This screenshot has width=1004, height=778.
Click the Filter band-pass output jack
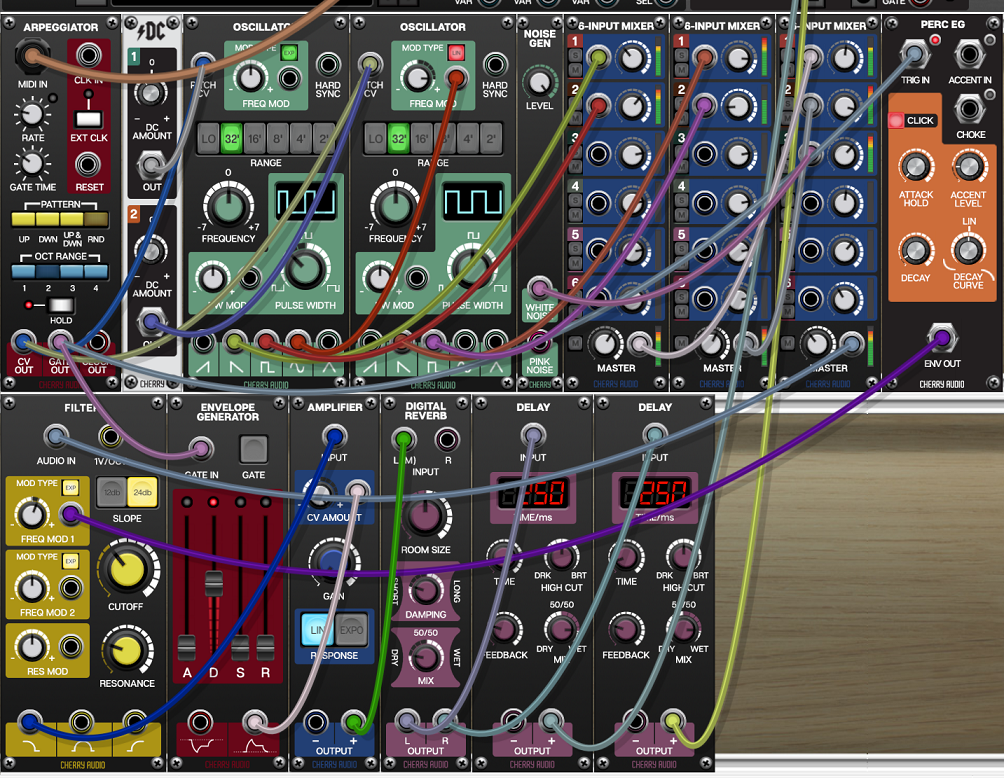click(x=81, y=722)
